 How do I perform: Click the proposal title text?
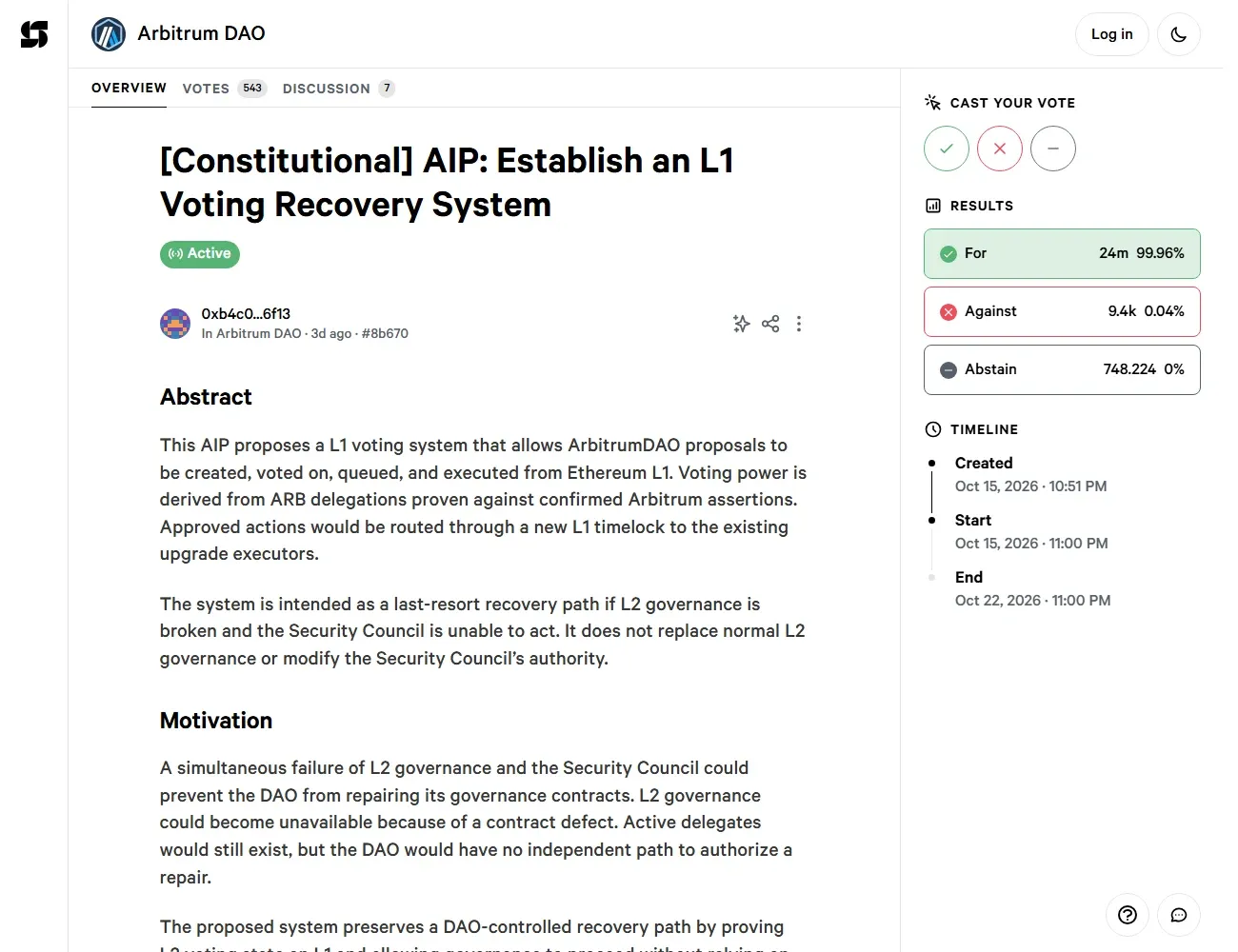[448, 183]
